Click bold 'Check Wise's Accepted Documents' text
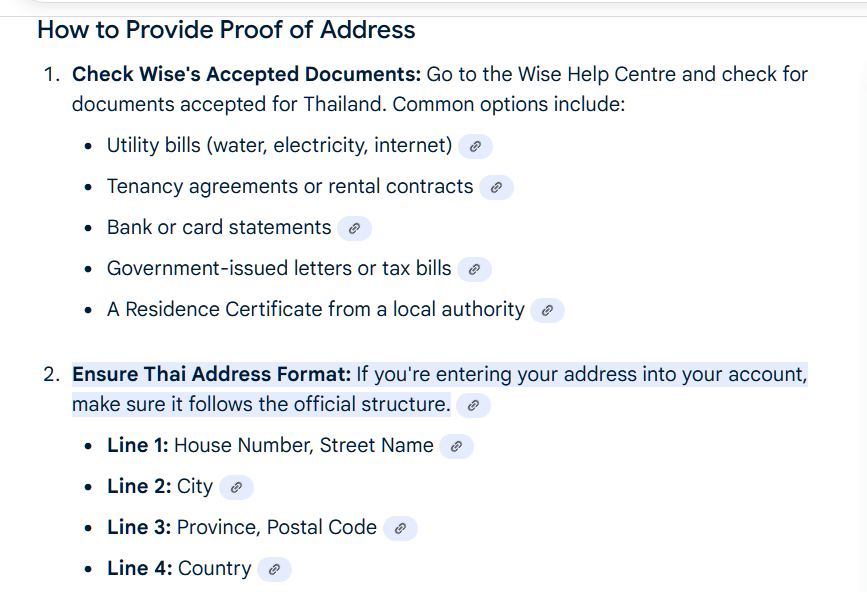Viewport: 867px width, 592px height. [246, 74]
